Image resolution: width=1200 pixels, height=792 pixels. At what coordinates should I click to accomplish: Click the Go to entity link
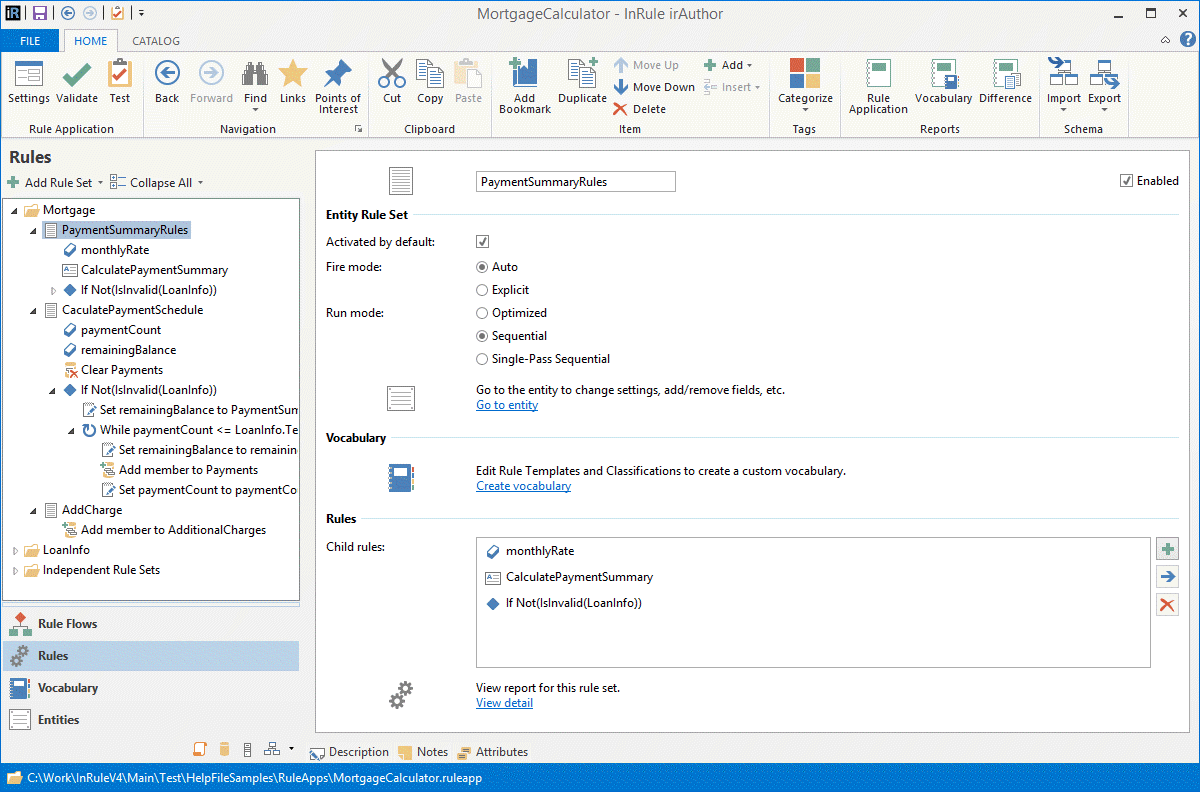[x=506, y=405]
